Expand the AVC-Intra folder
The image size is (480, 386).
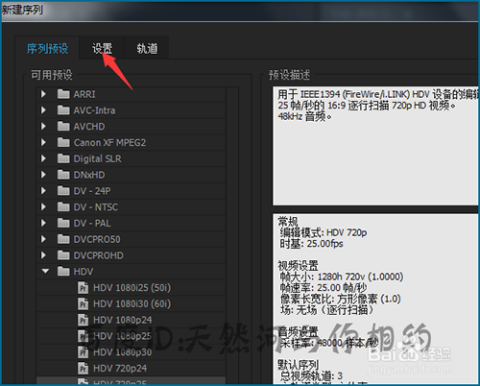43,110
